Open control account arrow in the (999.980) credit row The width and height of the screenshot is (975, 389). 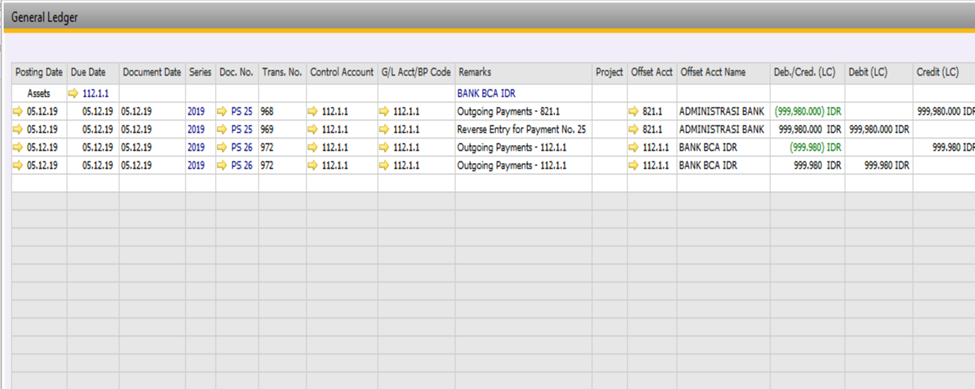pos(313,148)
